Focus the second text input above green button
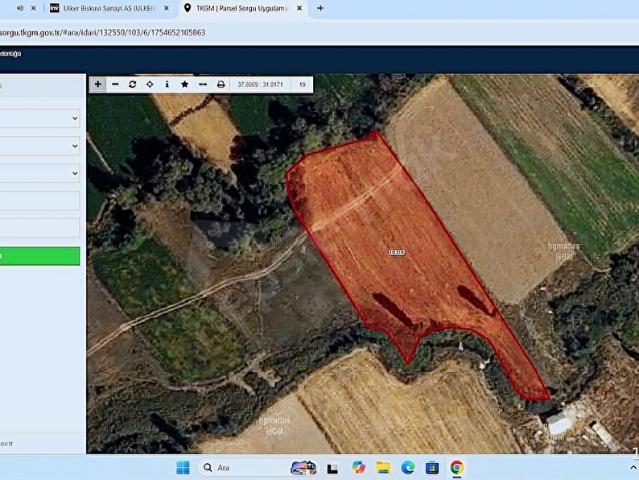The image size is (639, 480). [x=40, y=227]
